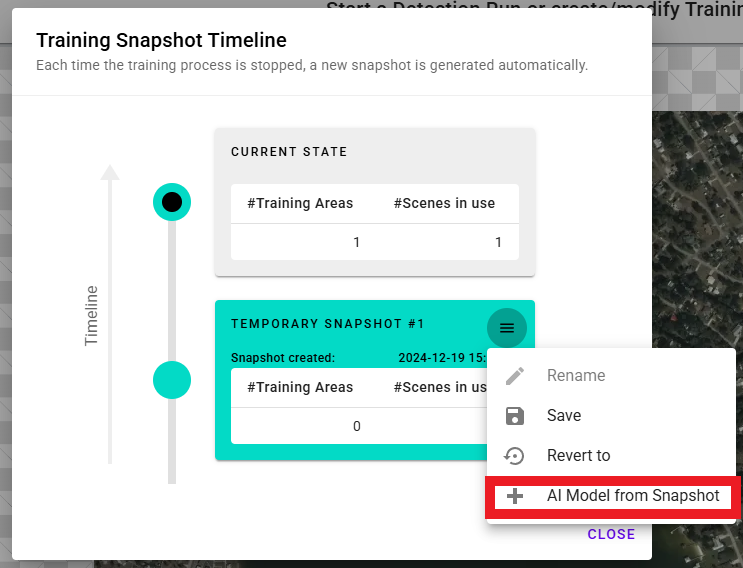Choose the Rename menu entry
The image size is (743, 568).
576,376
